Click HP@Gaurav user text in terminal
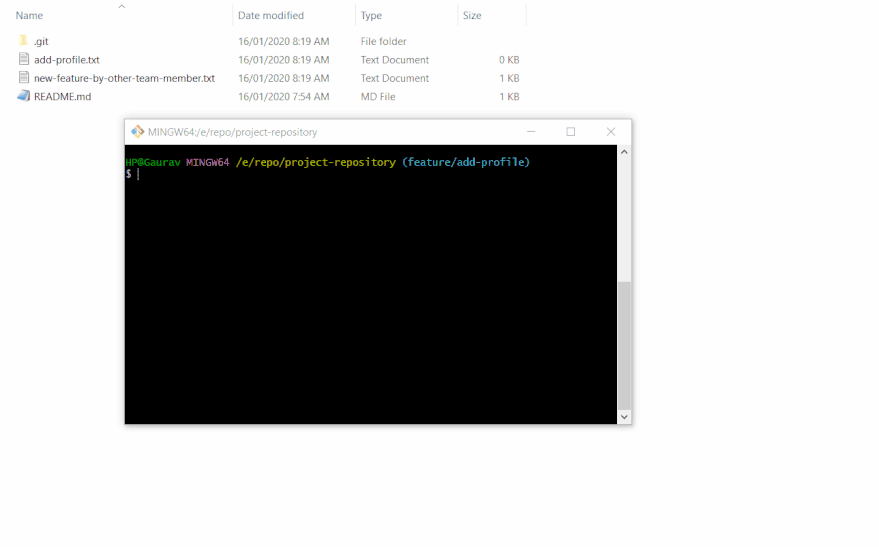Screen dimensions: 879x547 (x=152, y=162)
